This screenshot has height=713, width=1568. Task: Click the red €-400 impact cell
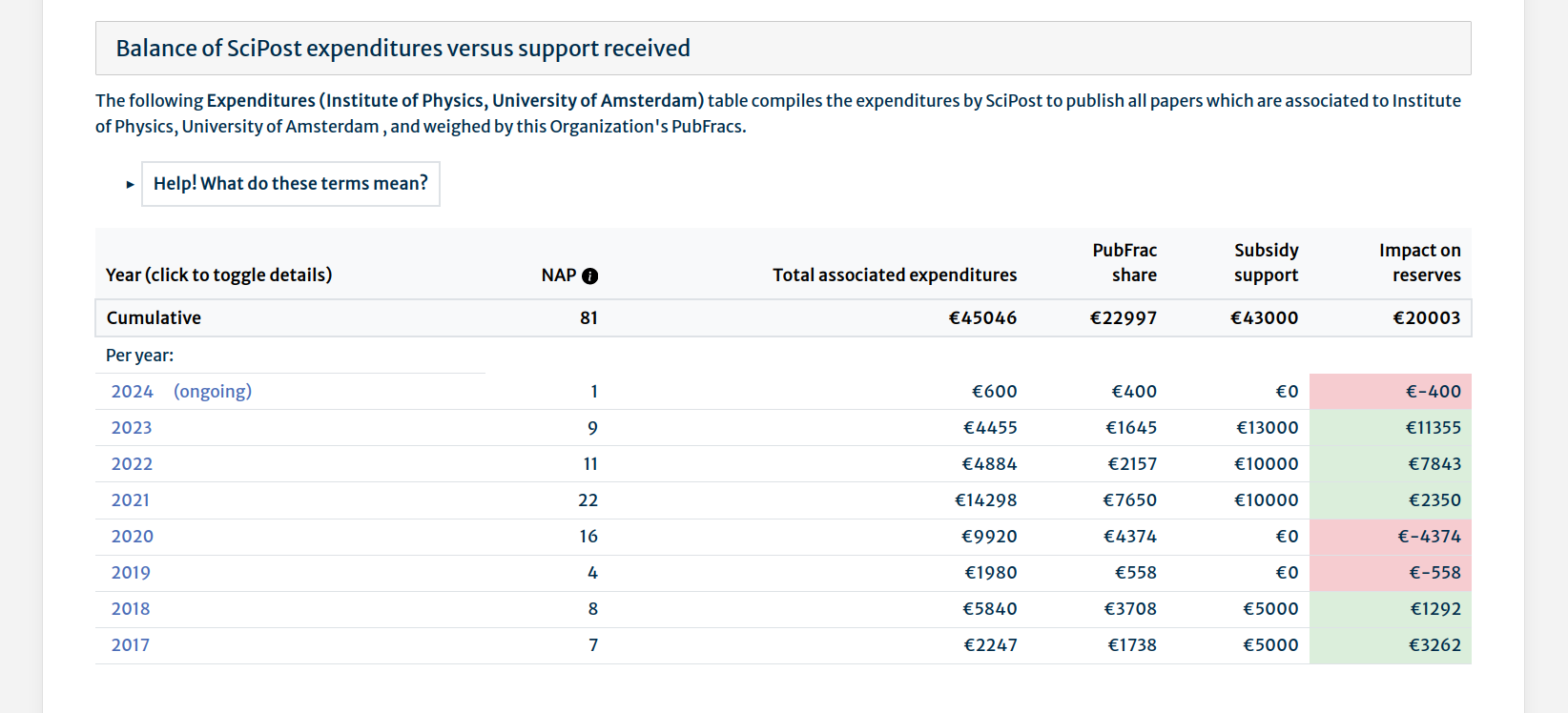(x=1390, y=392)
